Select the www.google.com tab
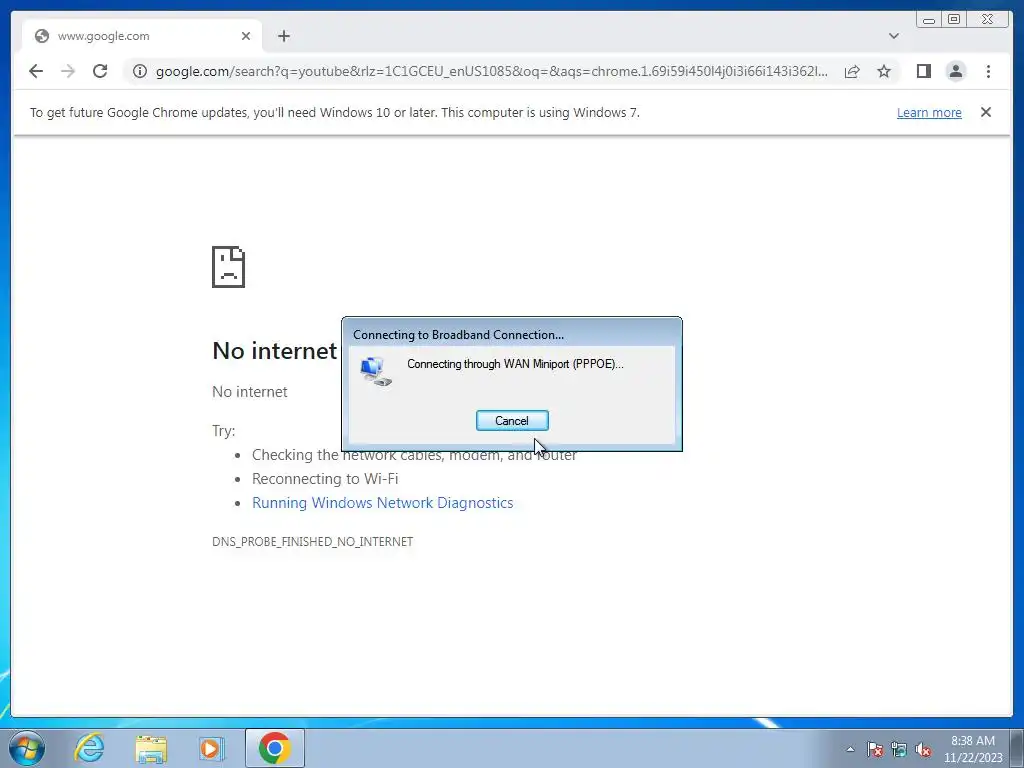The image size is (1024, 768). click(142, 36)
